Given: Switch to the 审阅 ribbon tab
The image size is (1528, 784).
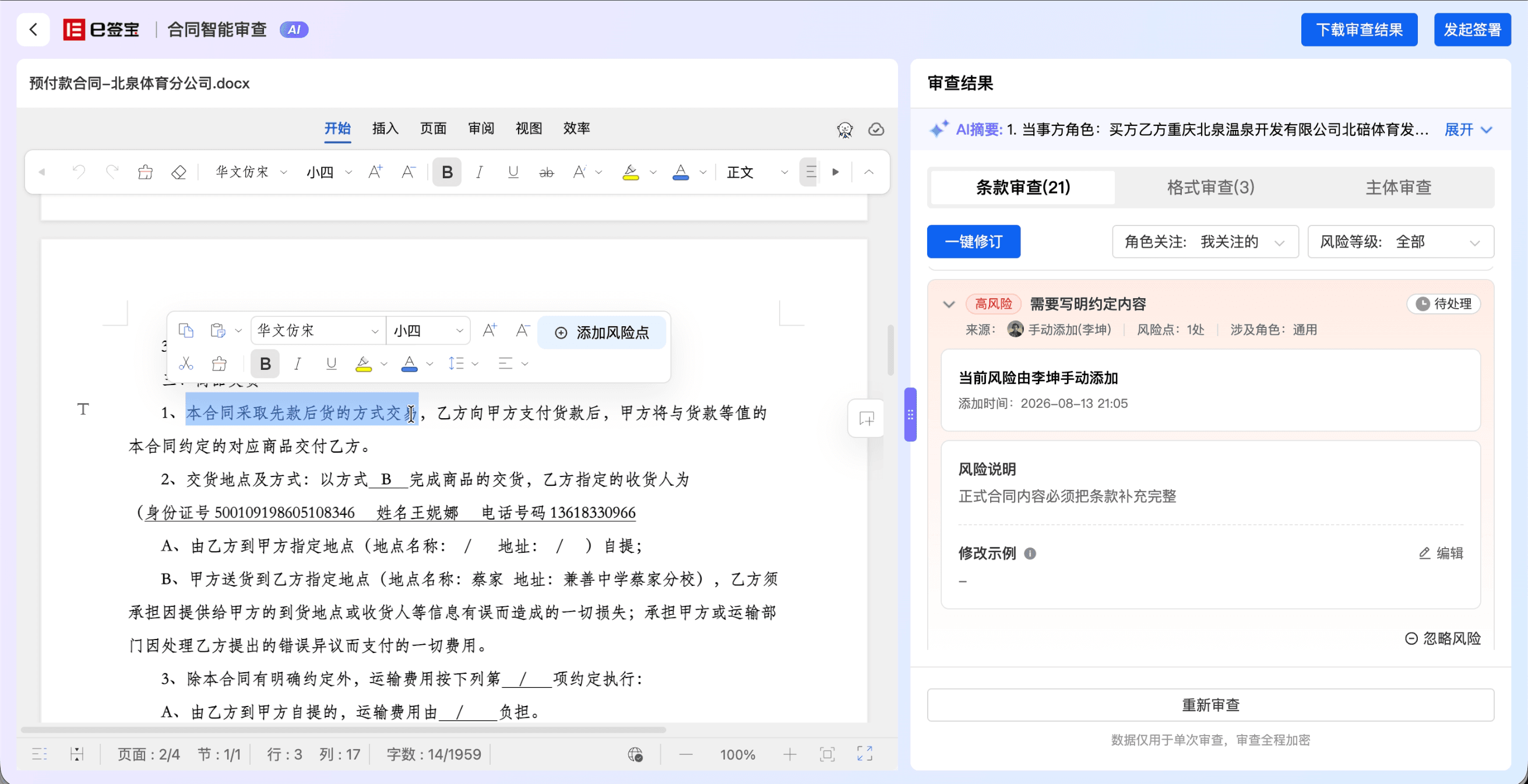Looking at the screenshot, I should (x=481, y=128).
